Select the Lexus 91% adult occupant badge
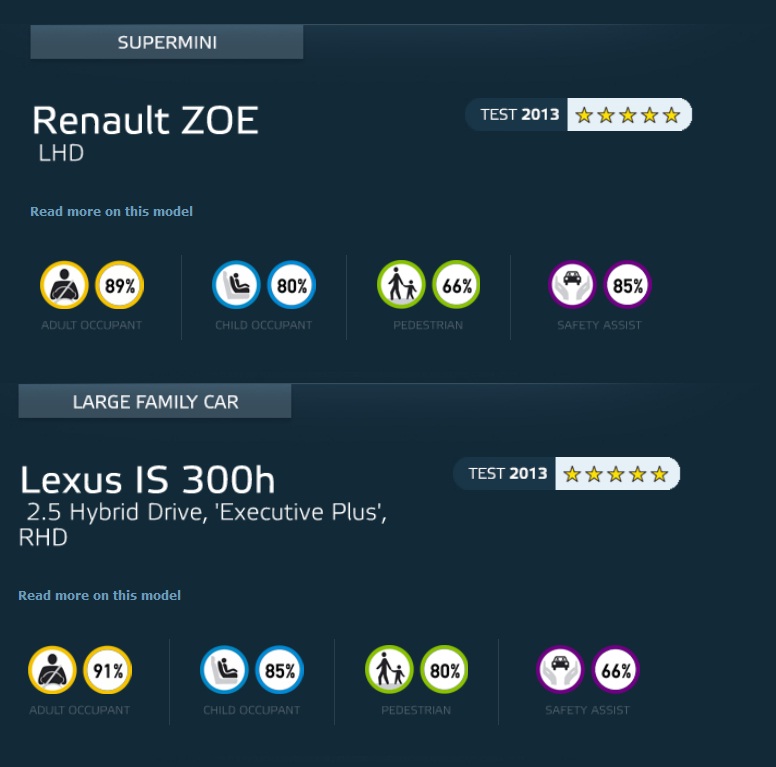The image size is (776, 767). tap(107, 670)
